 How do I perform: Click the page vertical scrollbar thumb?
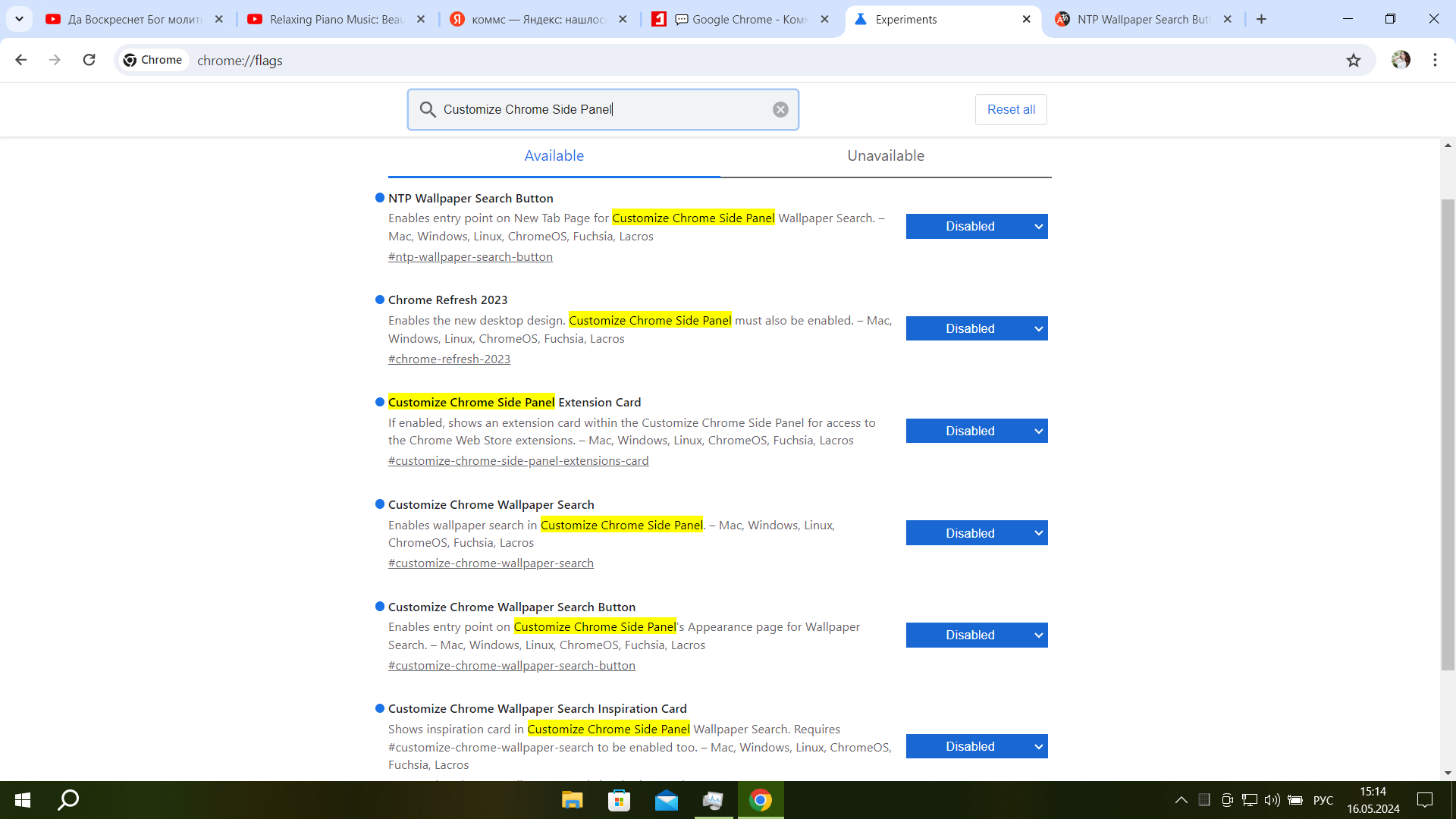pos(1448,434)
